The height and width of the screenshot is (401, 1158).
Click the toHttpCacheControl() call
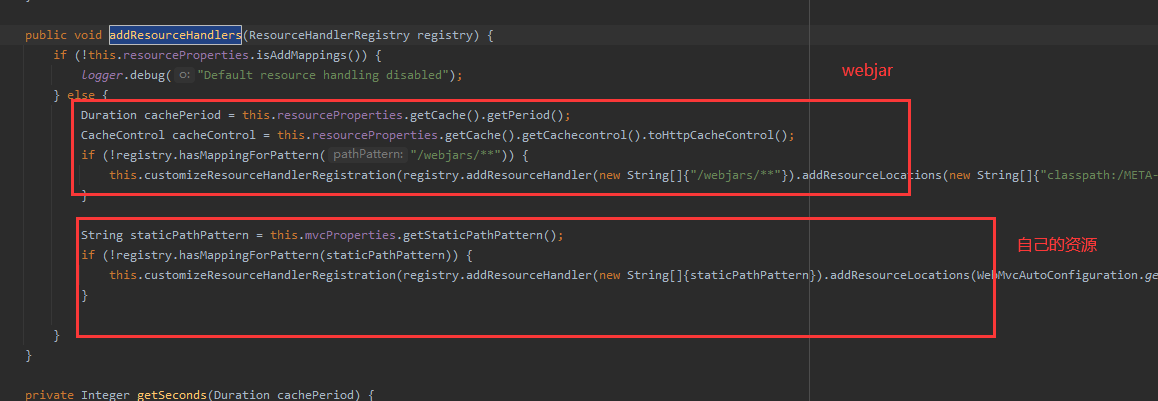coord(716,135)
